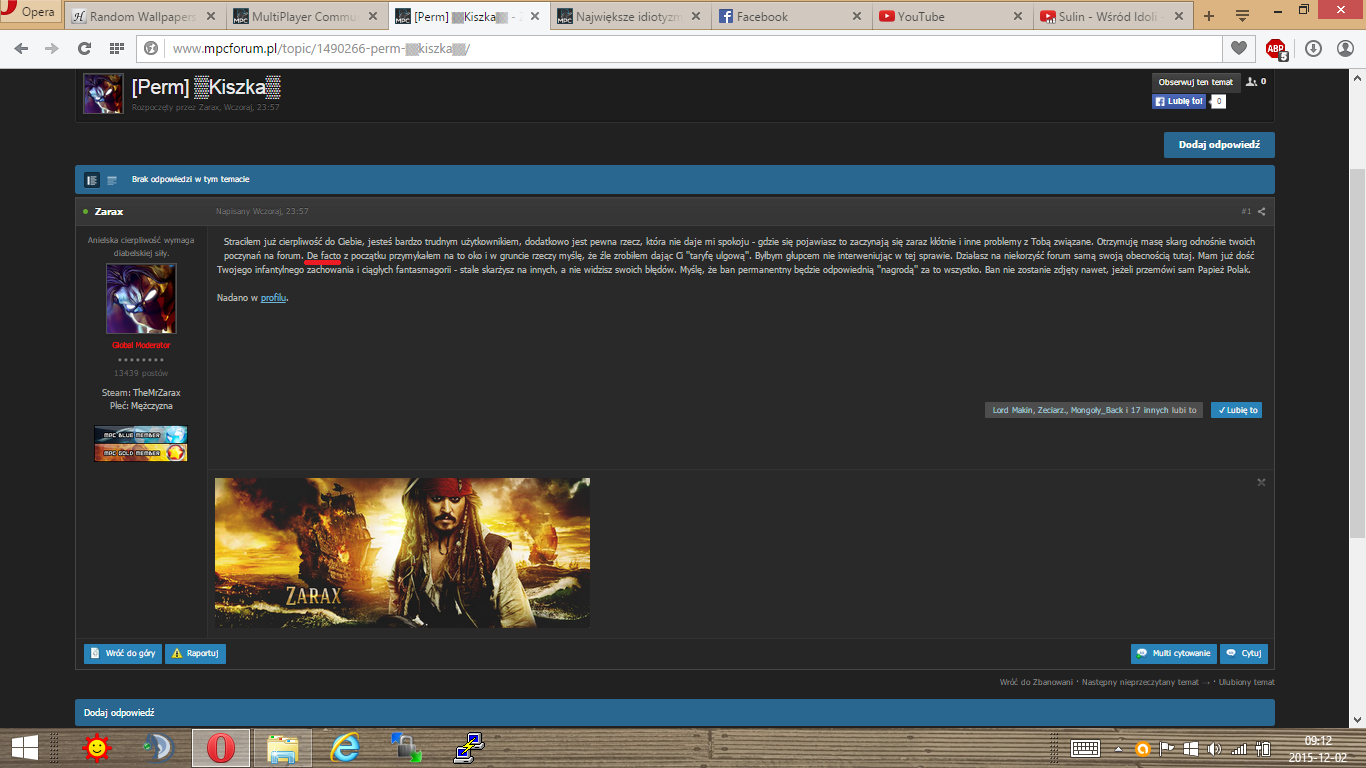1366x768 pixels.
Task: Switch to the Facebook tab
Action: click(x=791, y=16)
